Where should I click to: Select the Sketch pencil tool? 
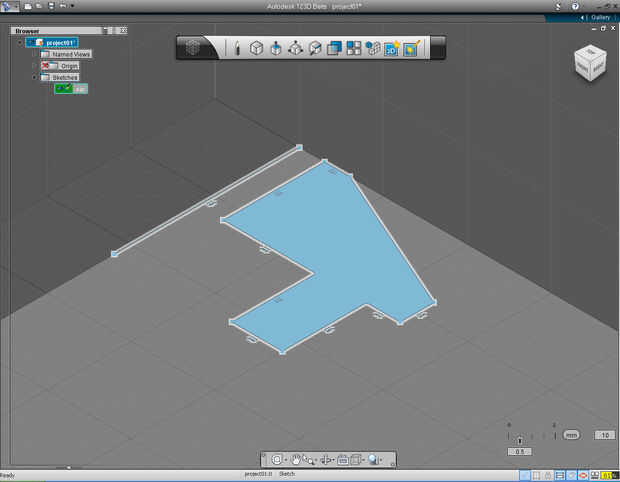pos(237,48)
